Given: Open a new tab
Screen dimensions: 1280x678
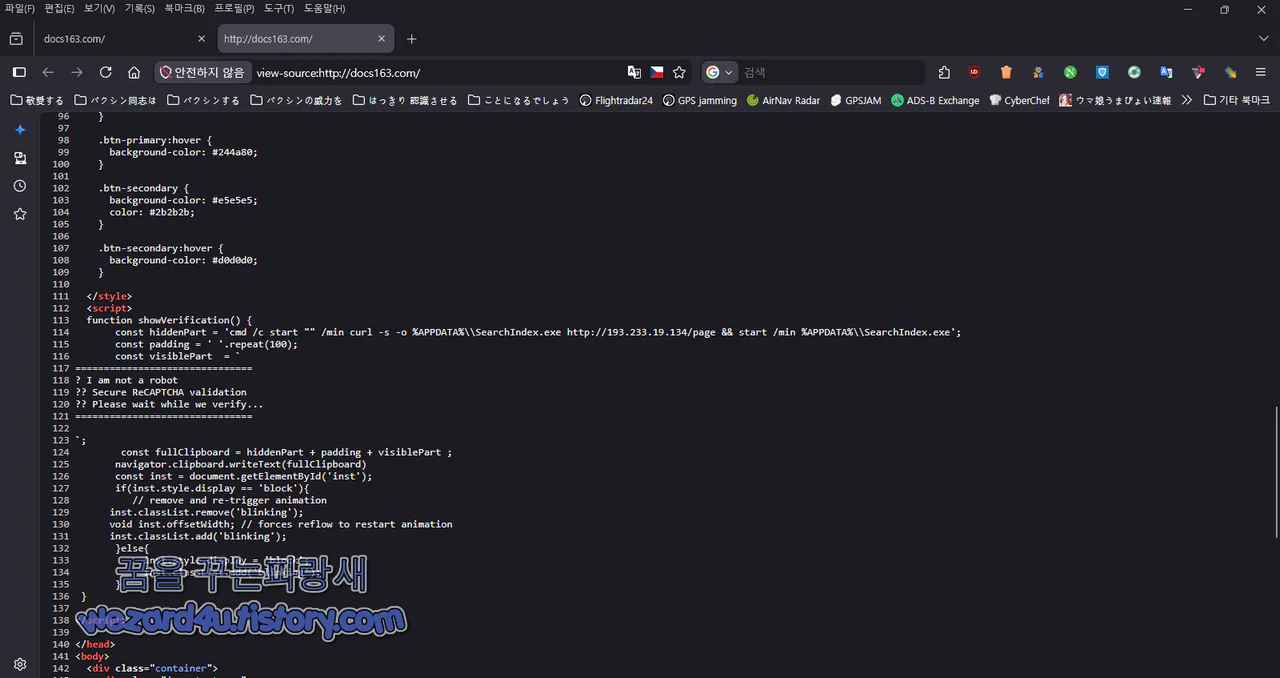Looking at the screenshot, I should [411, 39].
